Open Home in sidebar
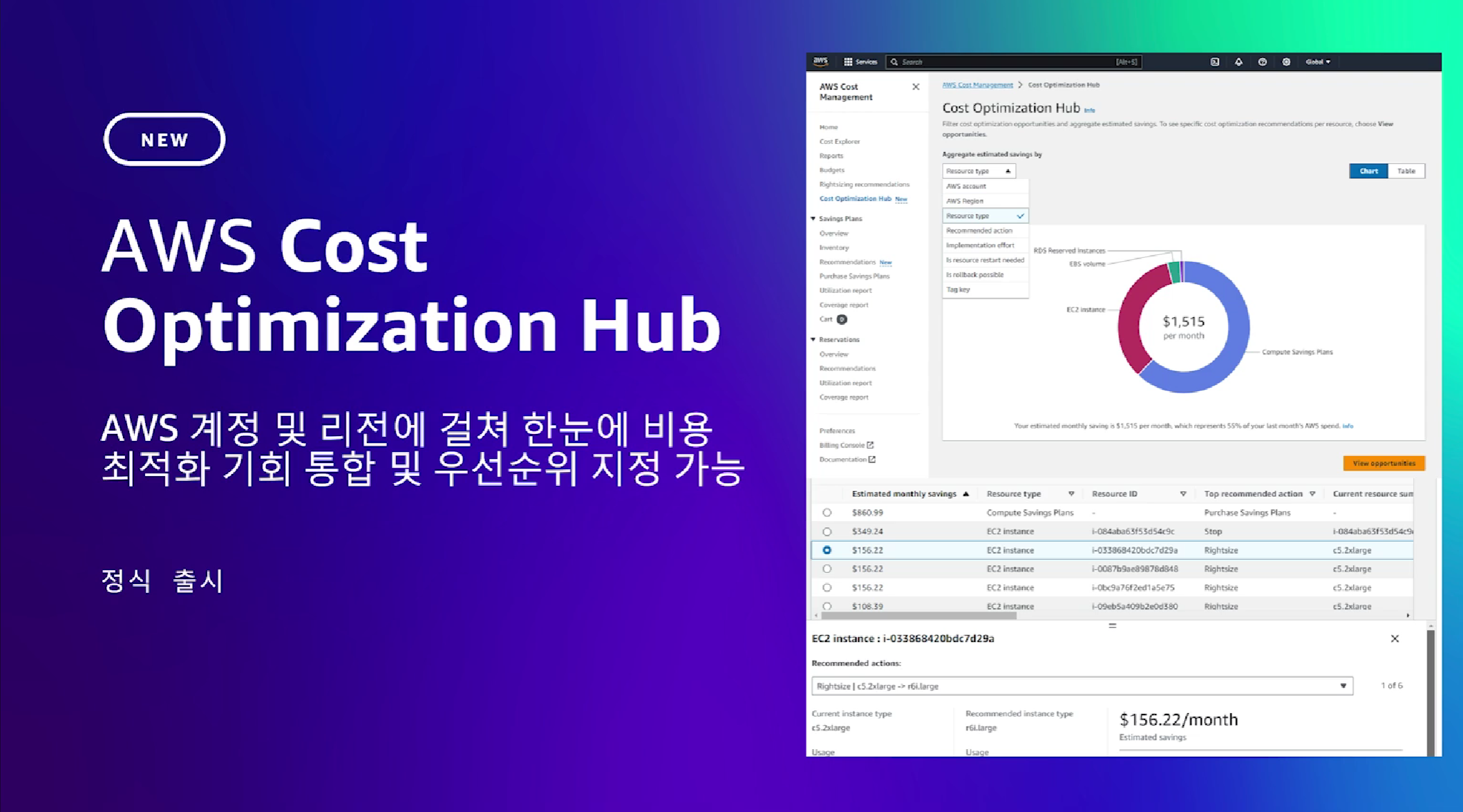Screen dimensions: 1463x812 [829, 127]
